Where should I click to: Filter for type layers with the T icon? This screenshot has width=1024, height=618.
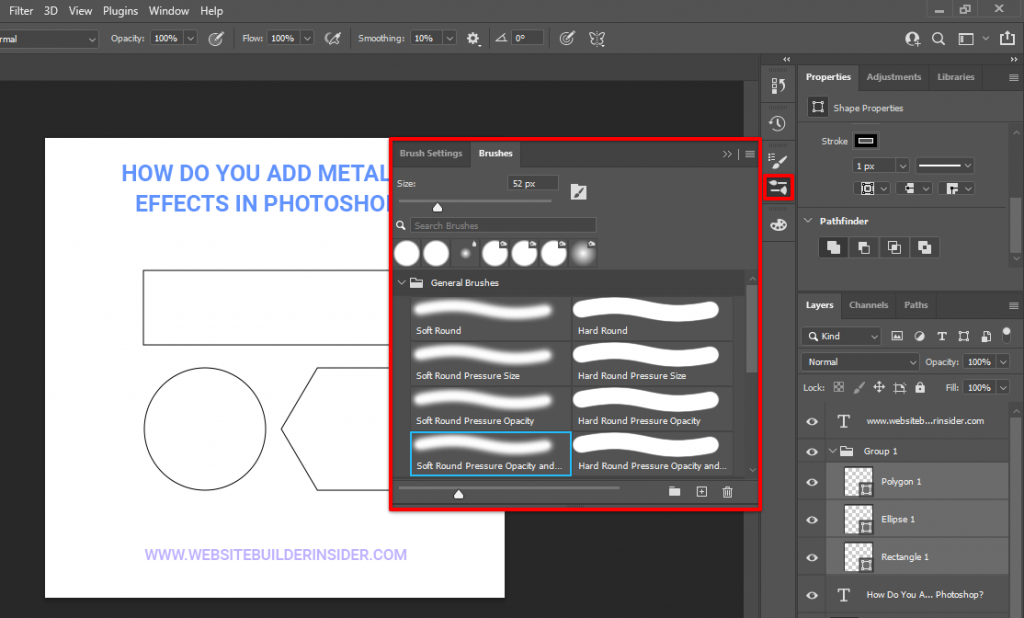(941, 336)
